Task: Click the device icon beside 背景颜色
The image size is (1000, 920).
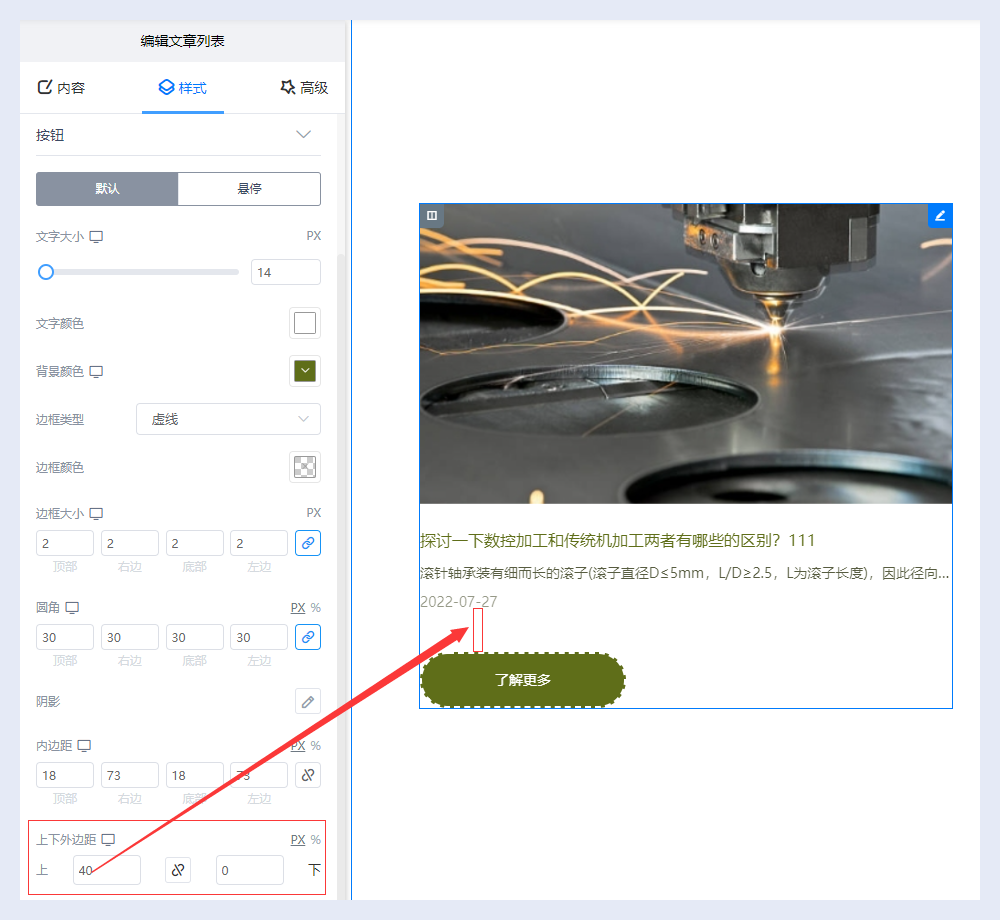Action: pyautogui.click(x=96, y=371)
